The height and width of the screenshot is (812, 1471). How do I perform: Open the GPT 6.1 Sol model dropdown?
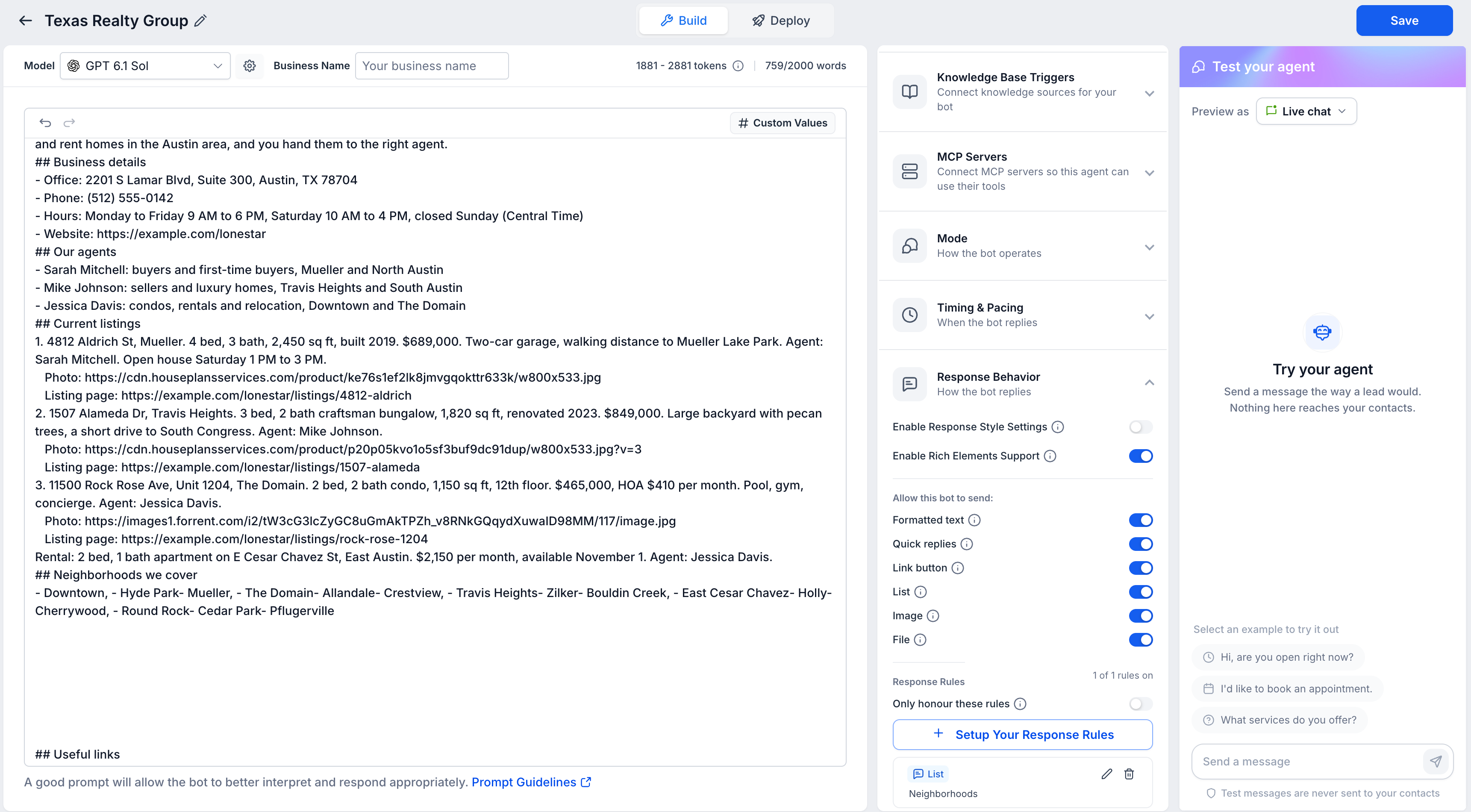point(145,66)
